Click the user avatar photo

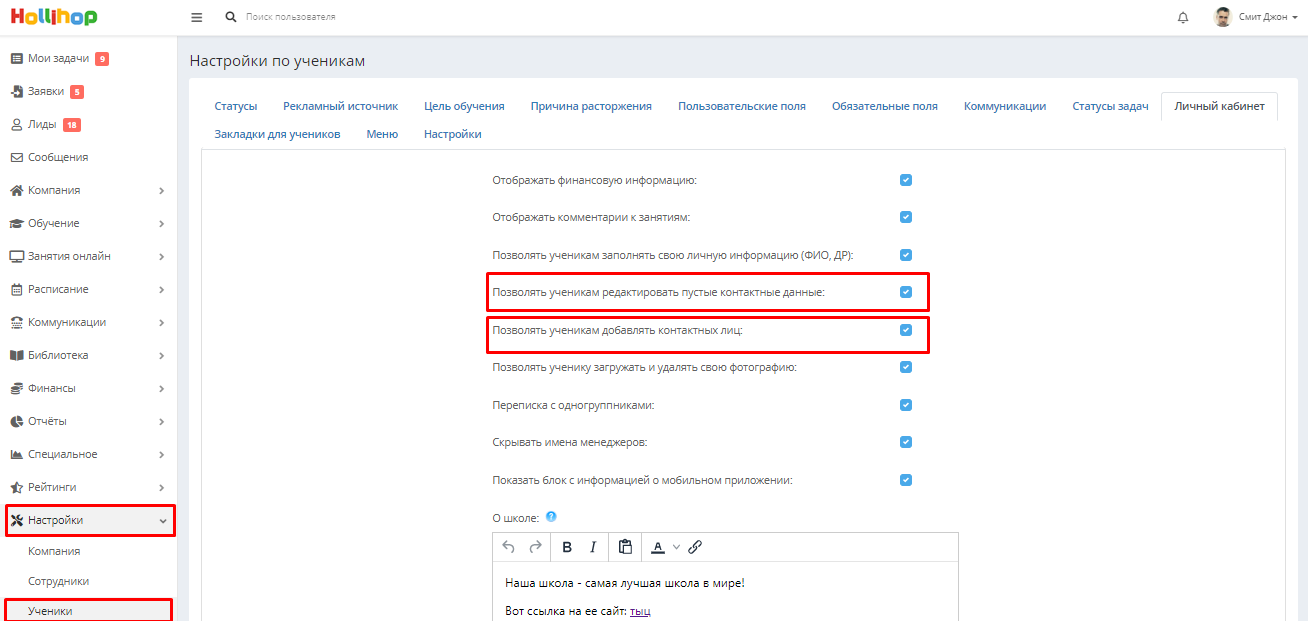pyautogui.click(x=1222, y=17)
